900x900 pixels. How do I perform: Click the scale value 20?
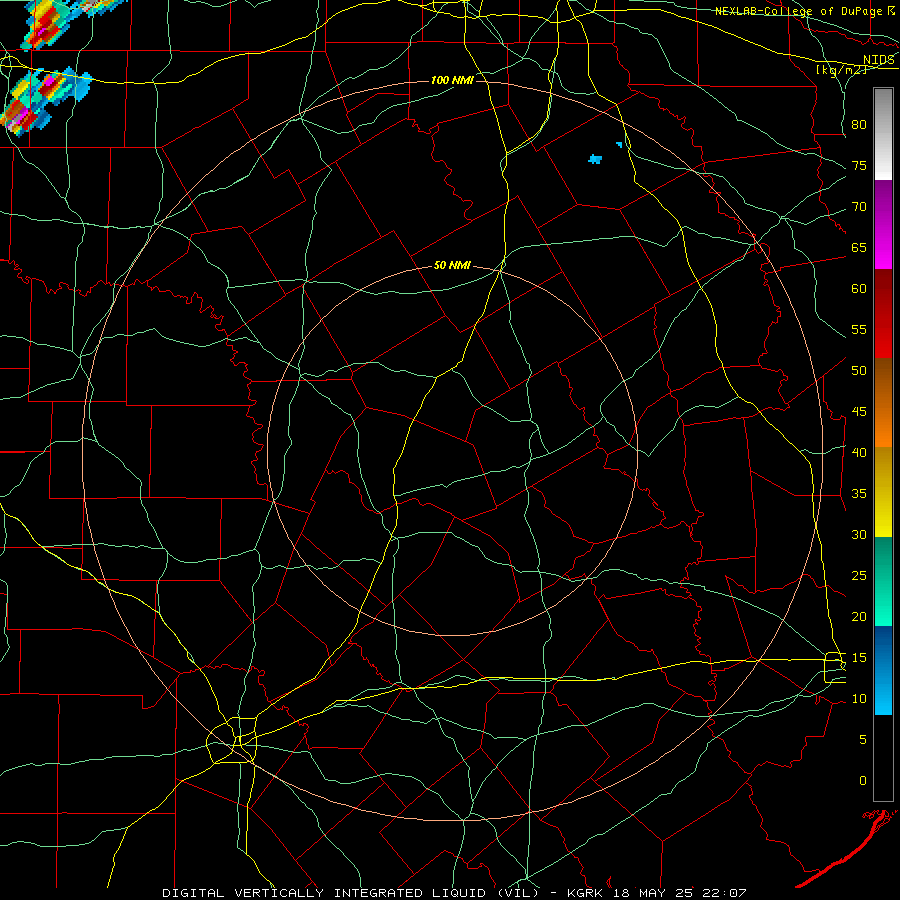click(x=859, y=616)
